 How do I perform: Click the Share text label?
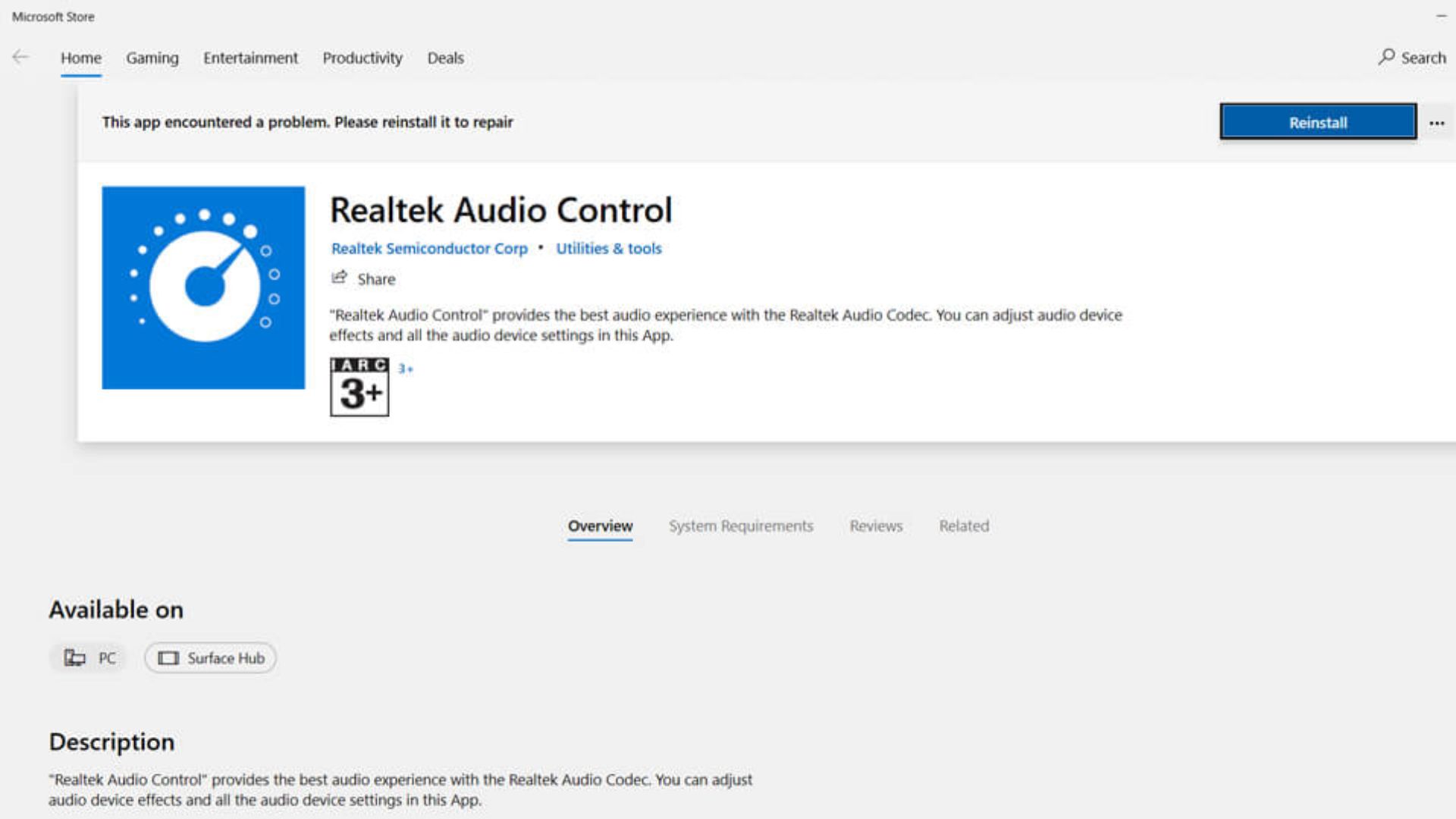point(376,279)
